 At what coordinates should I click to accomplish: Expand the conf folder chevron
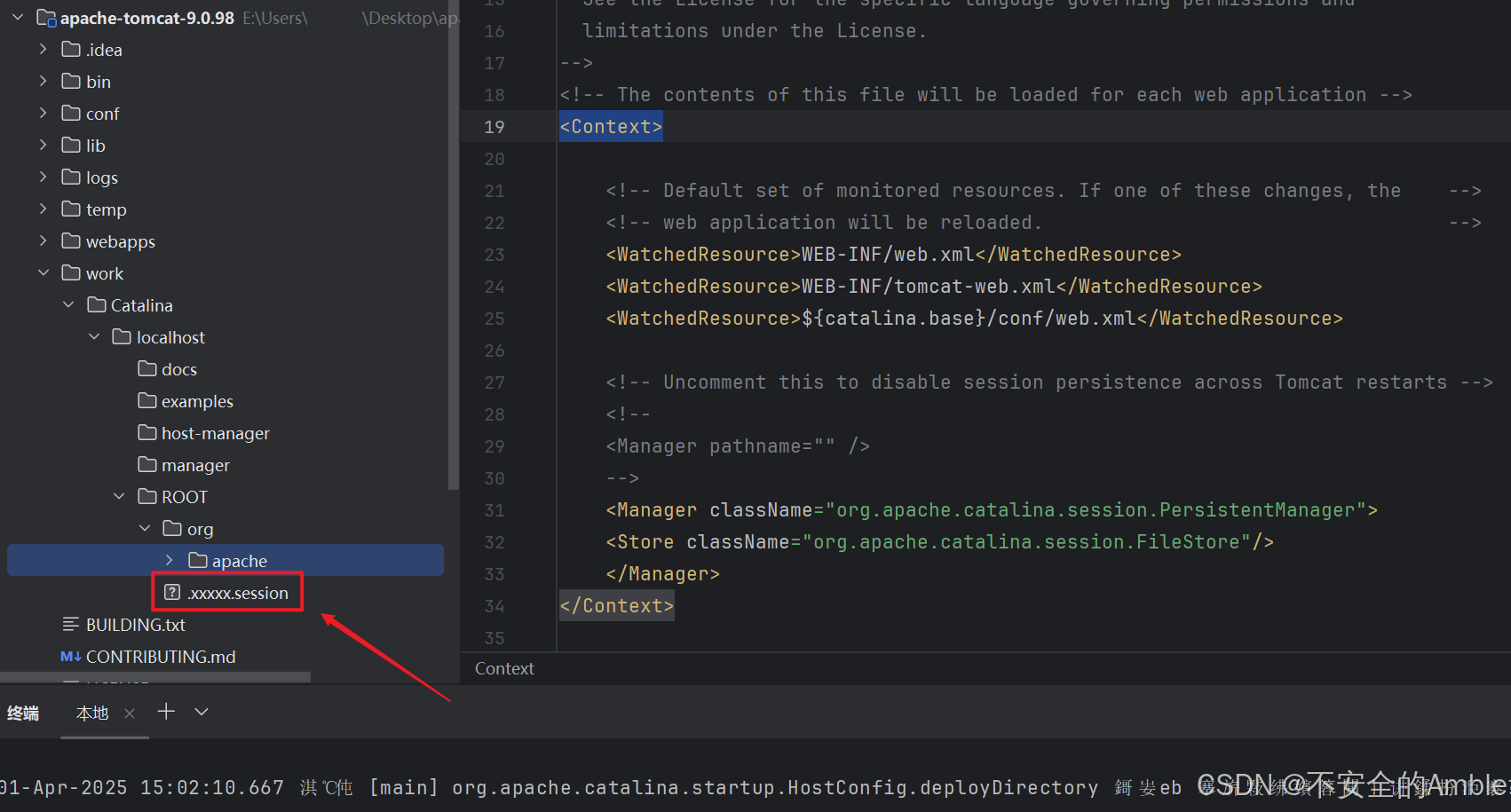[43, 113]
